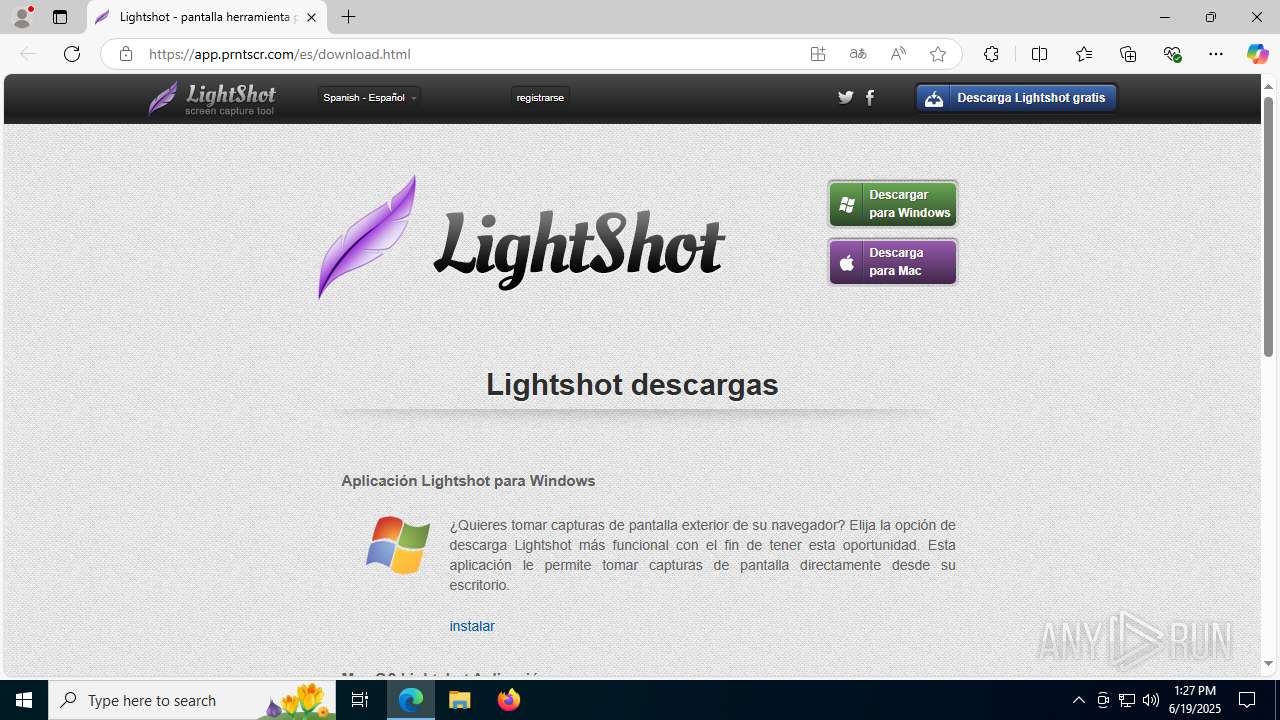Image resolution: width=1280 pixels, height=720 pixels.
Task: Click Descarga Lightshot gratis button
Action: 1016,98
